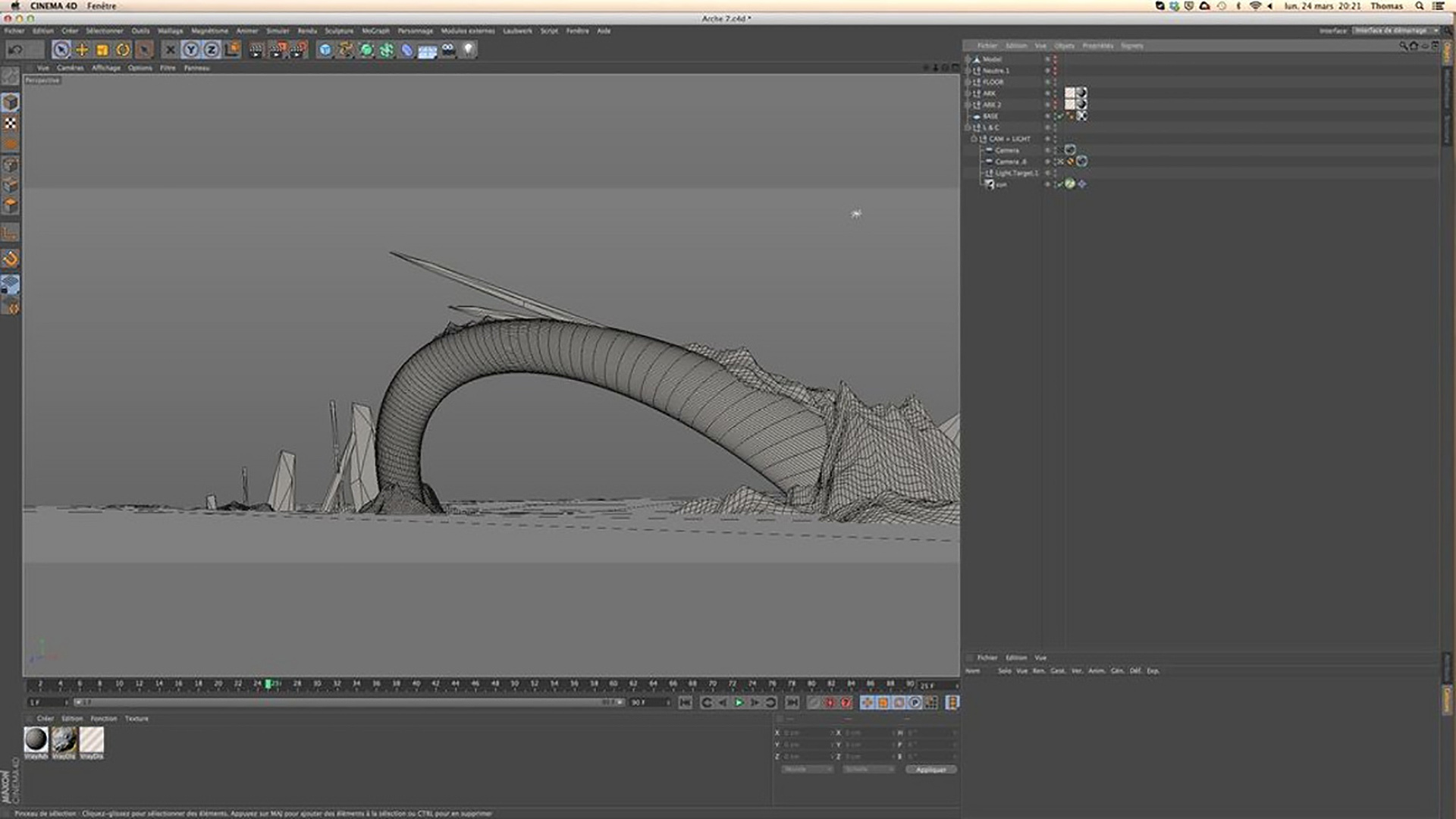Toggle the Z axis lock
This screenshot has height=819, width=1456.
[x=212, y=50]
